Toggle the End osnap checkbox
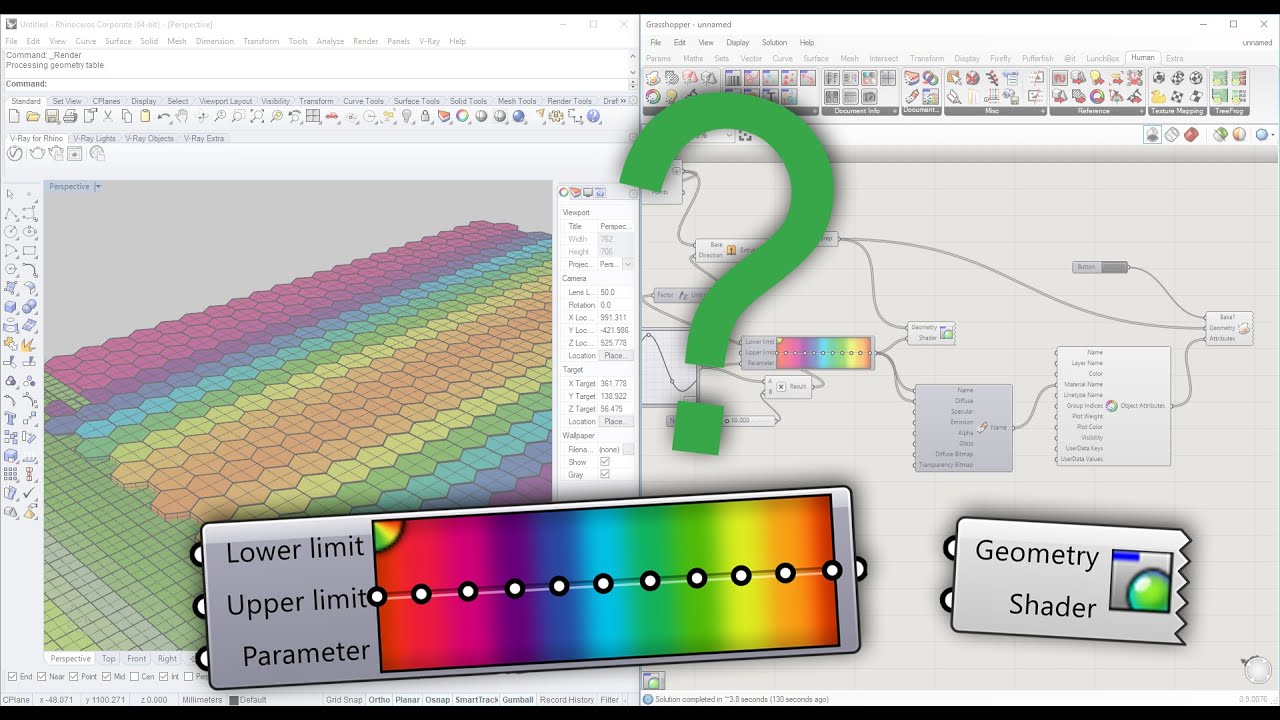 11,677
